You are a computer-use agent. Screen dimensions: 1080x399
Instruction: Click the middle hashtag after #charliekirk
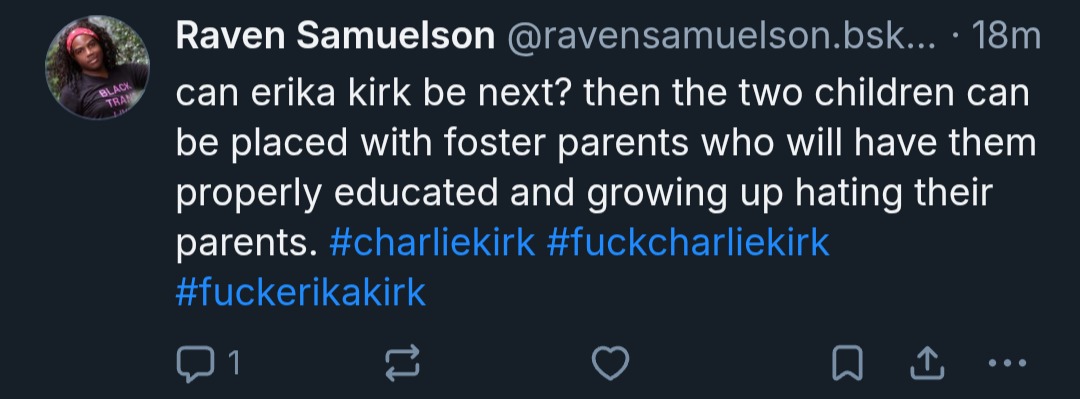pyautogui.click(x=688, y=242)
